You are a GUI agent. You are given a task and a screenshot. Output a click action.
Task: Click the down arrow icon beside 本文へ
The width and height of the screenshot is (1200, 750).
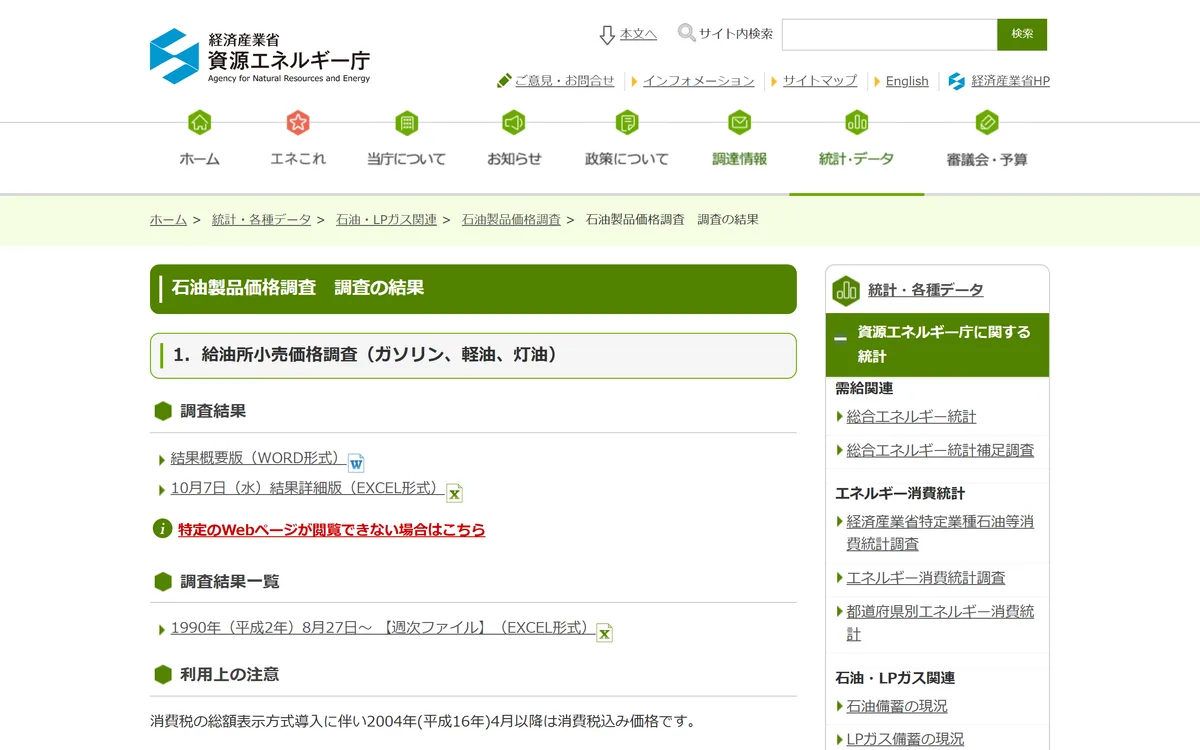click(x=607, y=35)
